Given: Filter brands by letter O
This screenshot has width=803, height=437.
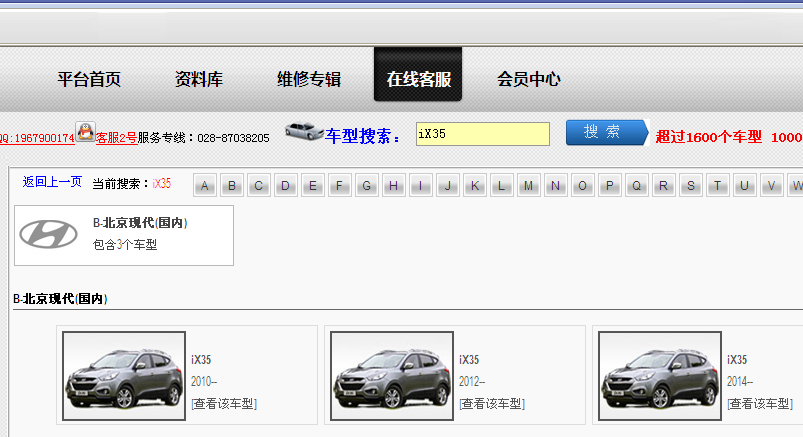Looking at the screenshot, I should [583, 185].
